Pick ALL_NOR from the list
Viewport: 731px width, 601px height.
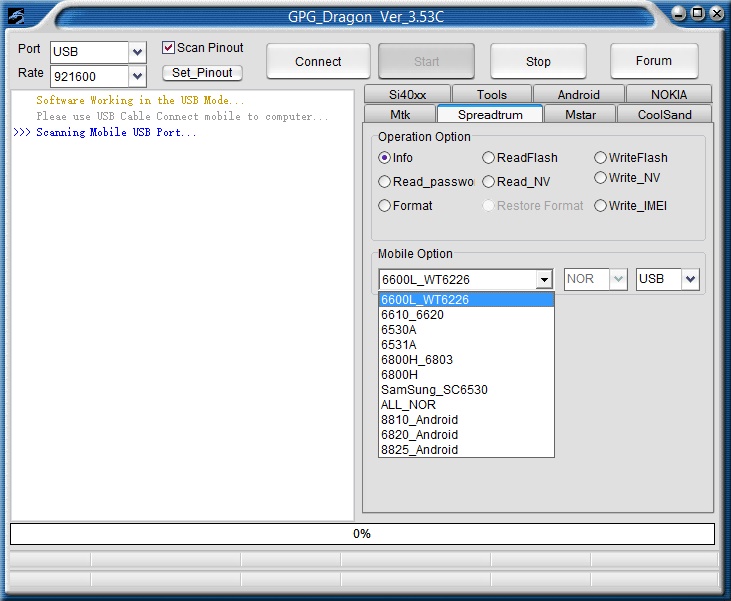click(x=466, y=404)
